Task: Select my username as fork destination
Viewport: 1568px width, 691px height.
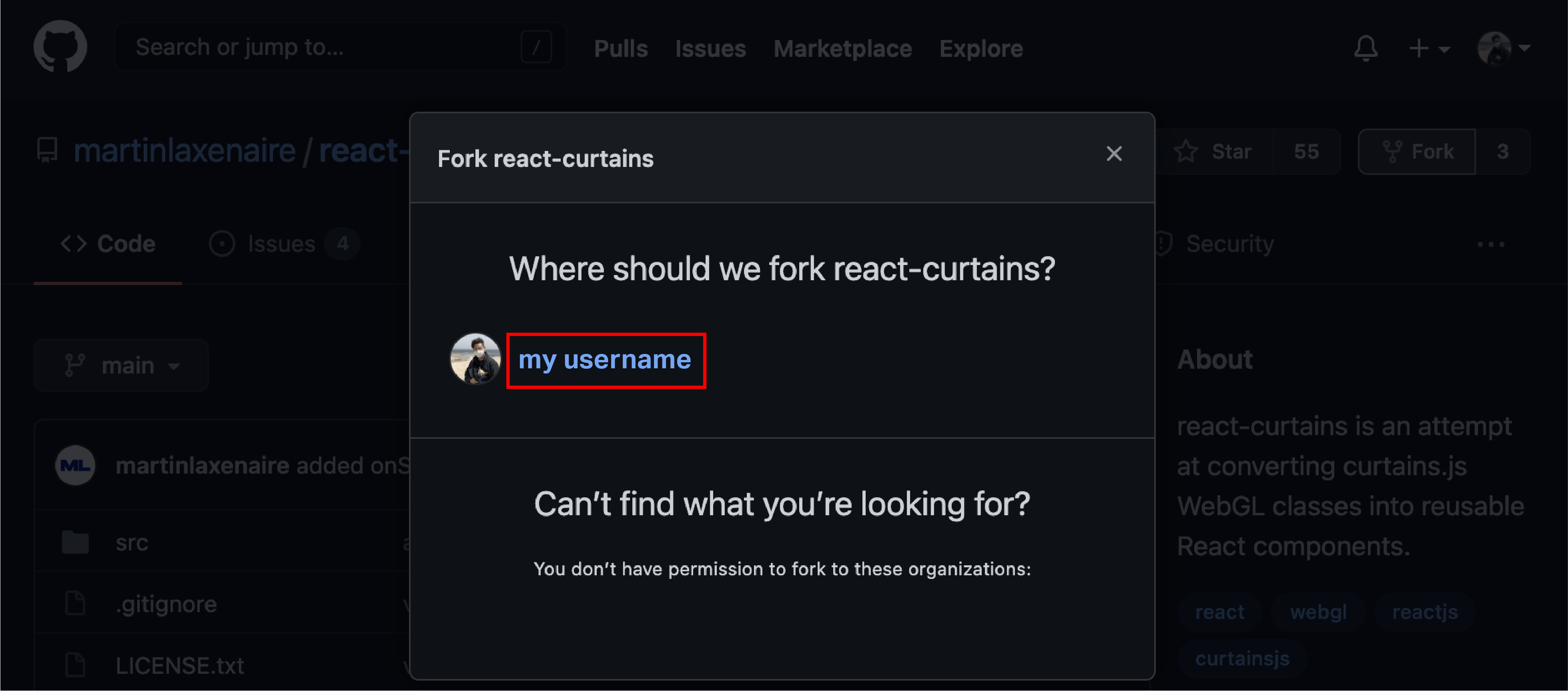Action: [x=605, y=360]
